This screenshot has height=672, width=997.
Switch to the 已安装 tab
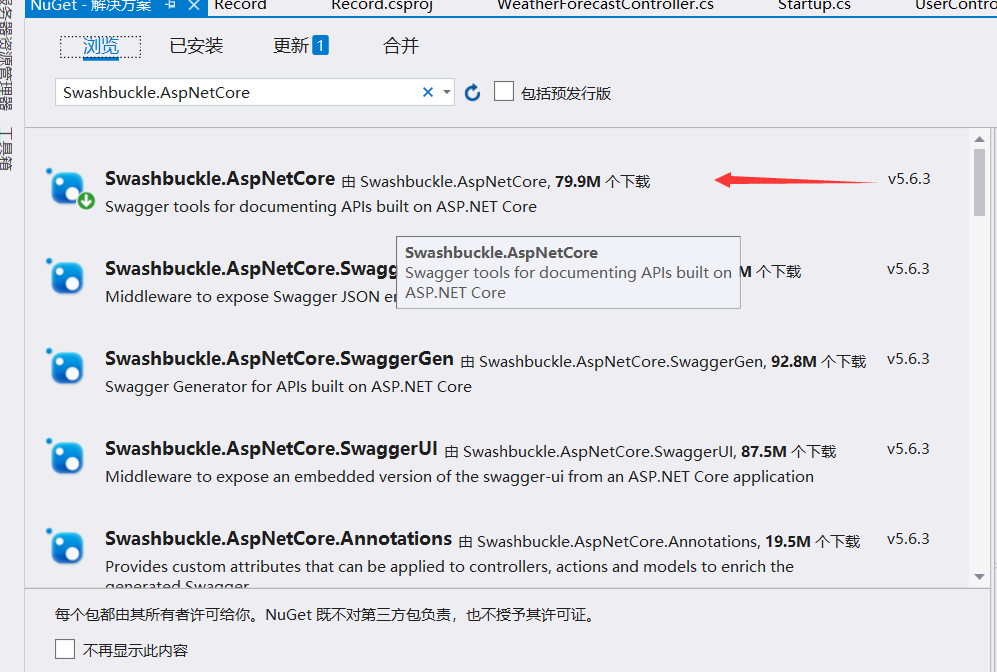pos(196,46)
